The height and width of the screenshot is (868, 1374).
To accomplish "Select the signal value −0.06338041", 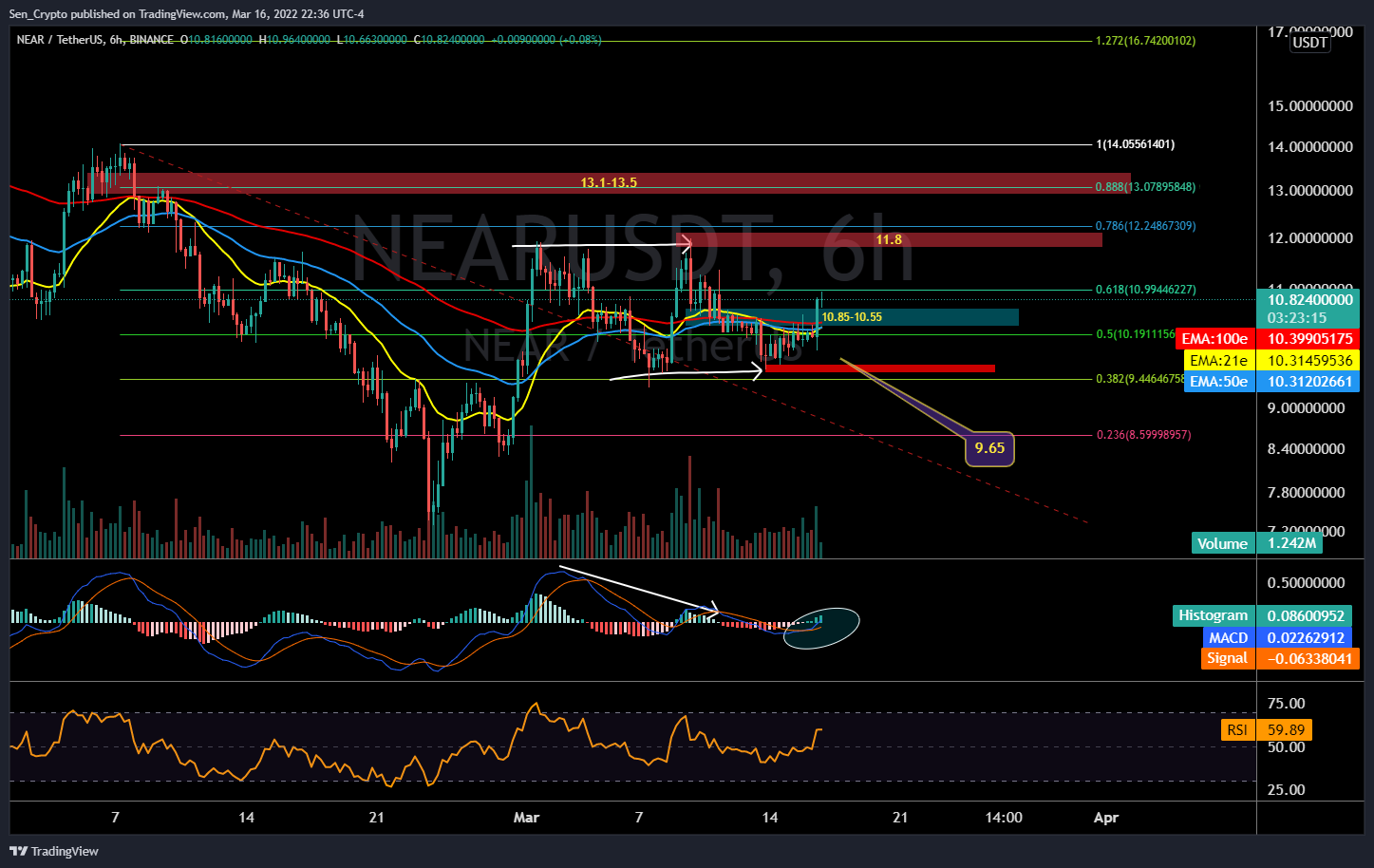I will 1308,658.
